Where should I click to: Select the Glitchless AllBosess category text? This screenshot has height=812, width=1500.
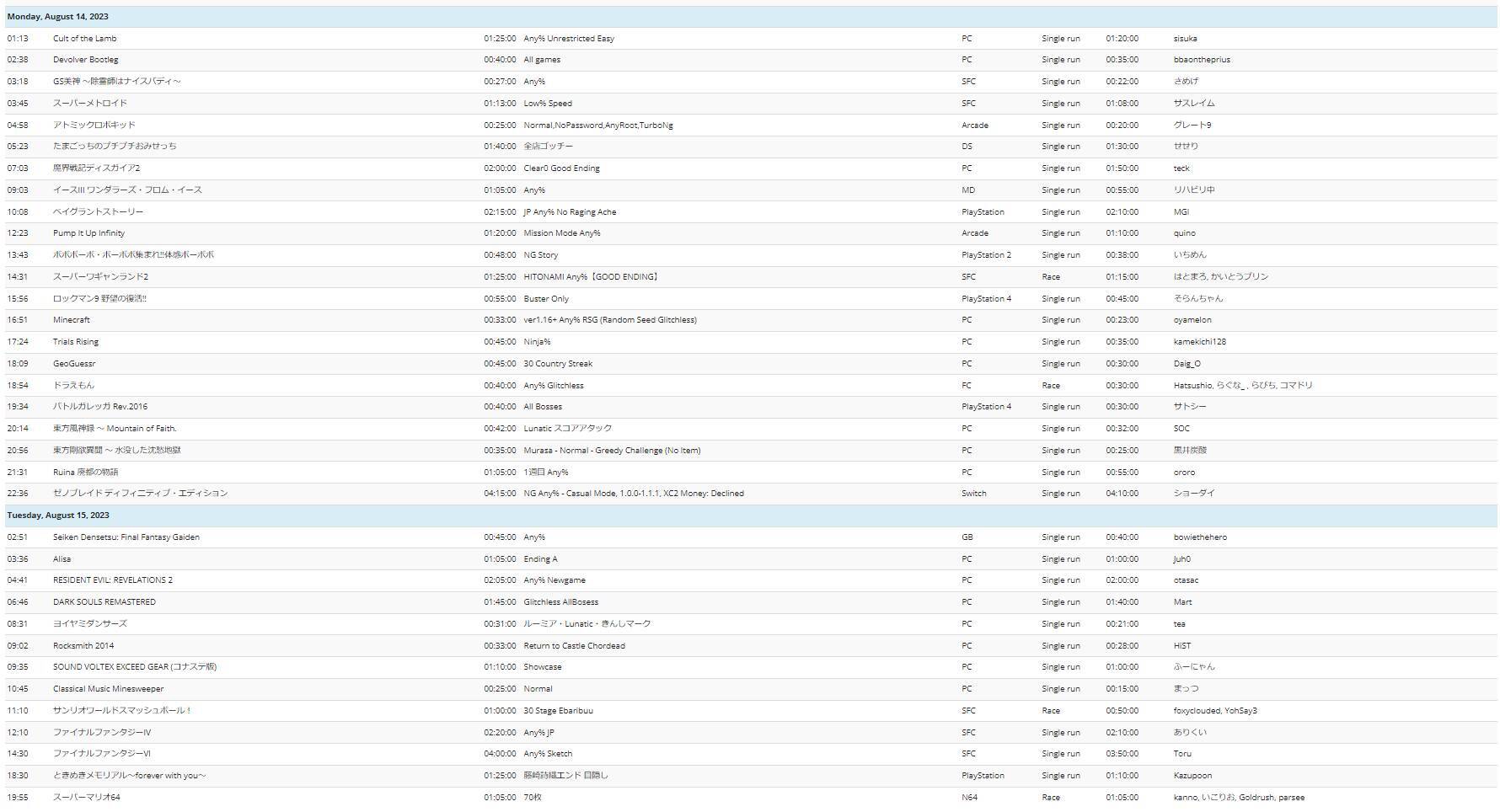pos(560,602)
